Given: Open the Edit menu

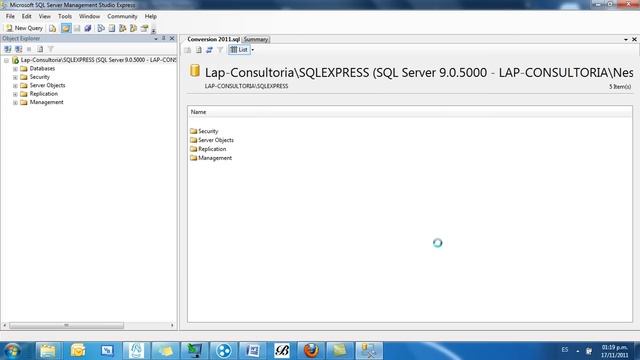Looking at the screenshot, I should pyautogui.click(x=27, y=16).
